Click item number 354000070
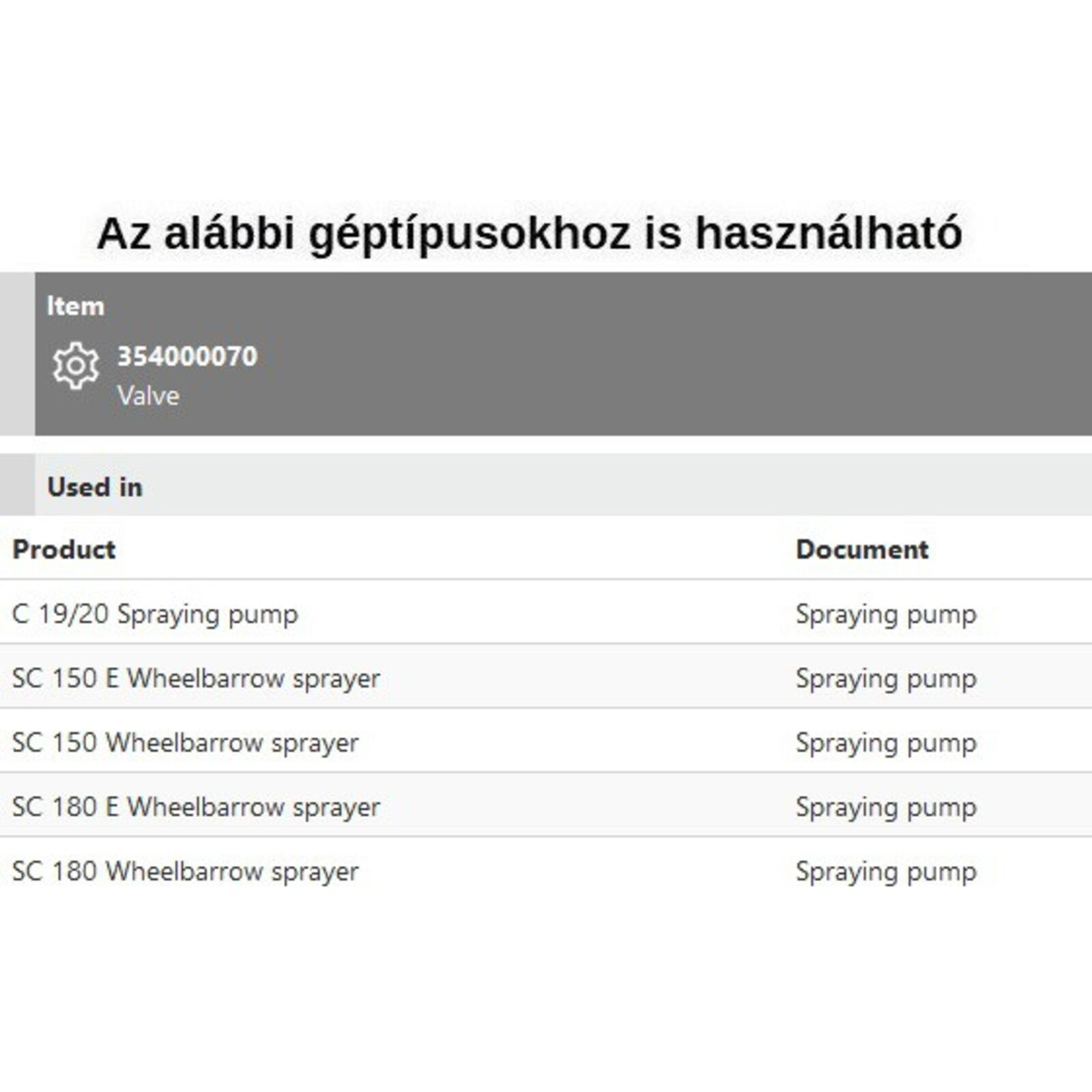Screen dimensions: 1092x1092 pyautogui.click(x=187, y=356)
